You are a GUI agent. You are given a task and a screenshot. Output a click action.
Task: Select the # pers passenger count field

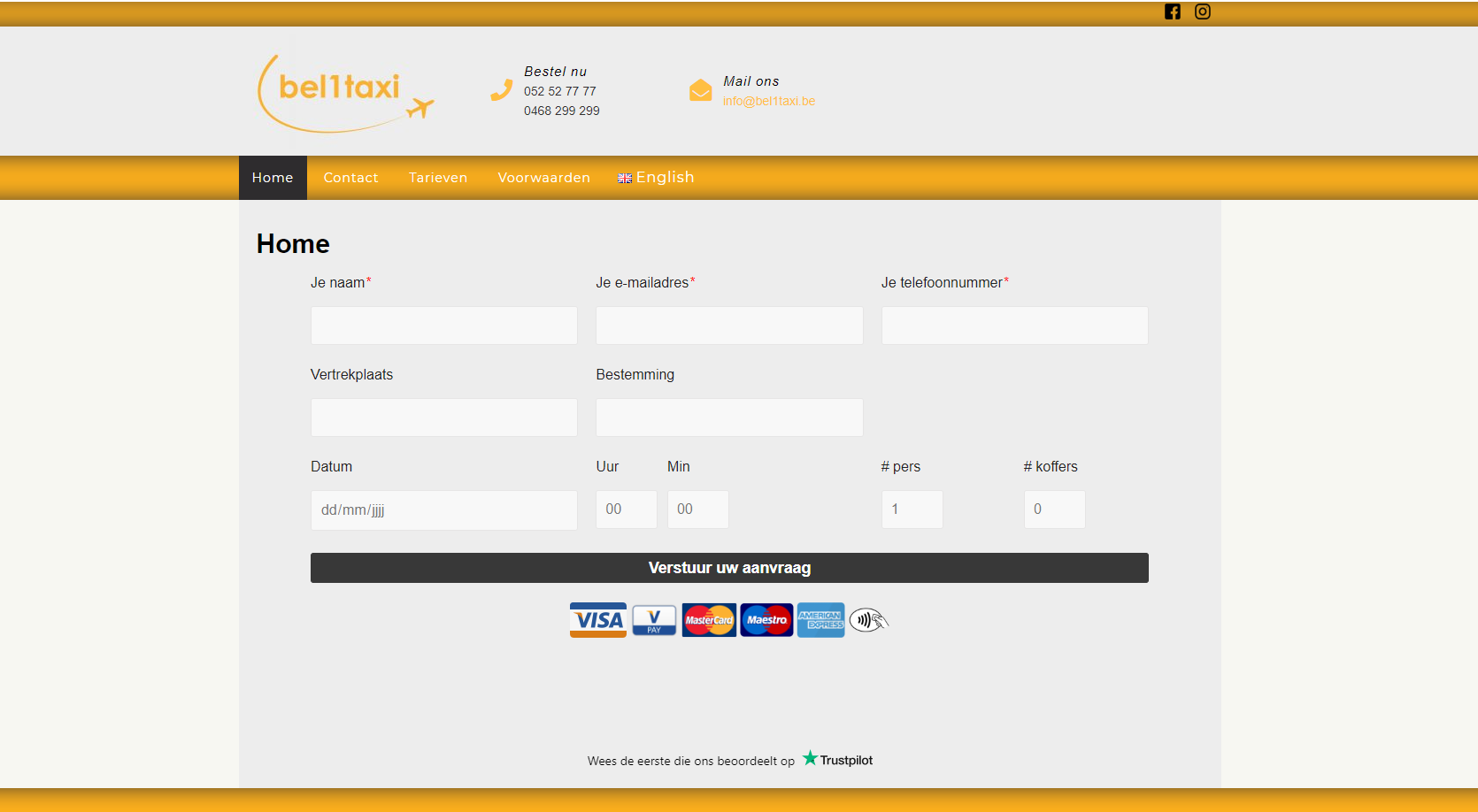point(912,509)
